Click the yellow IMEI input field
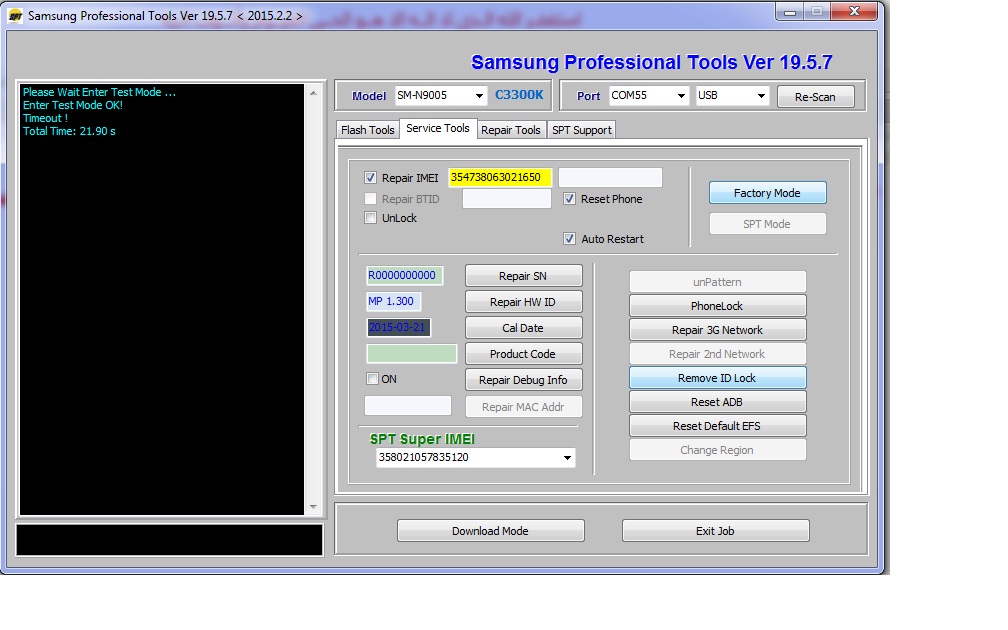 pos(500,177)
